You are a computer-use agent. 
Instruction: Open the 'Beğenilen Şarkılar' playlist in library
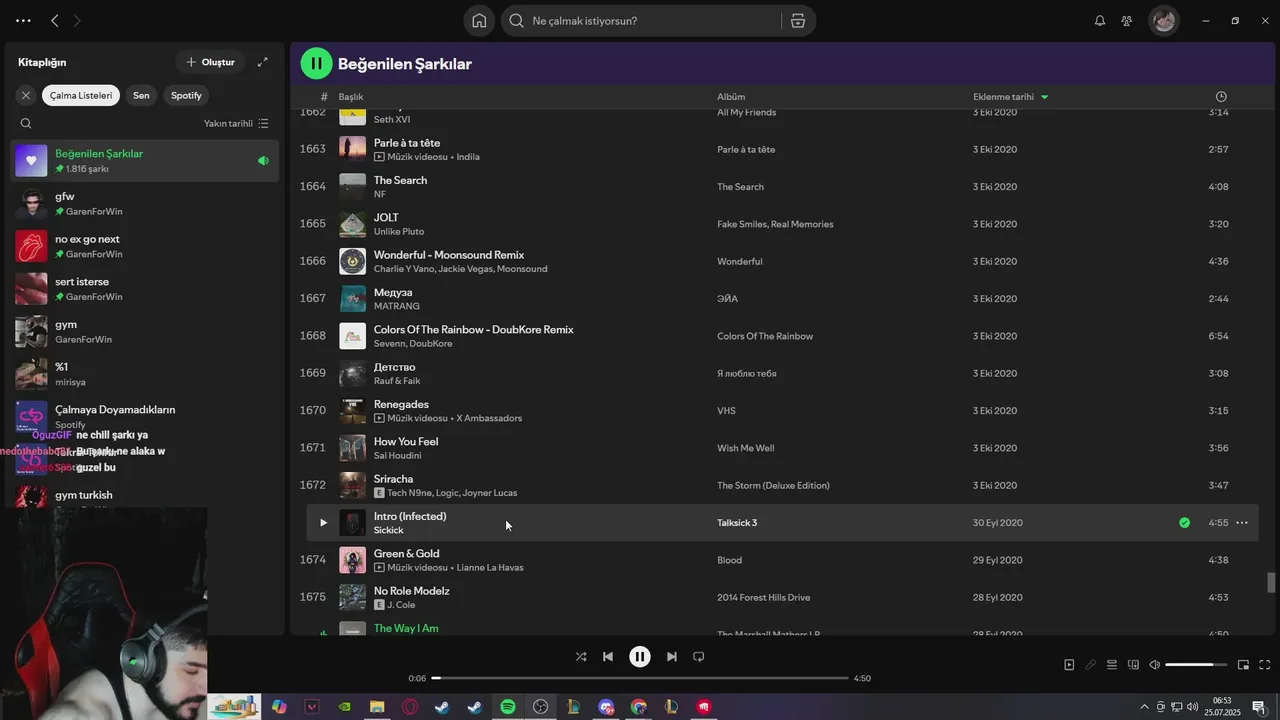(x=145, y=160)
